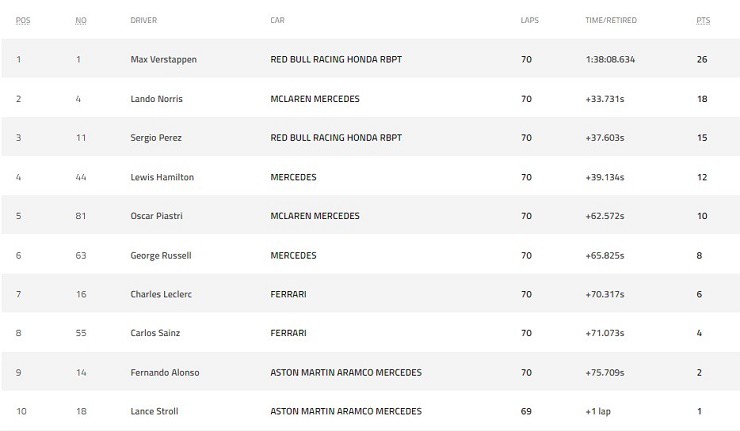Viewport: 740px width, 431px height.
Task: Click the DRIVER column header
Action: click(x=144, y=20)
